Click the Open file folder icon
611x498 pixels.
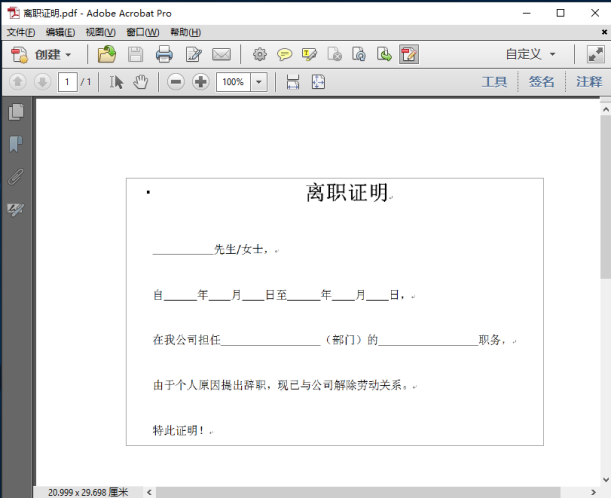[x=107, y=54]
